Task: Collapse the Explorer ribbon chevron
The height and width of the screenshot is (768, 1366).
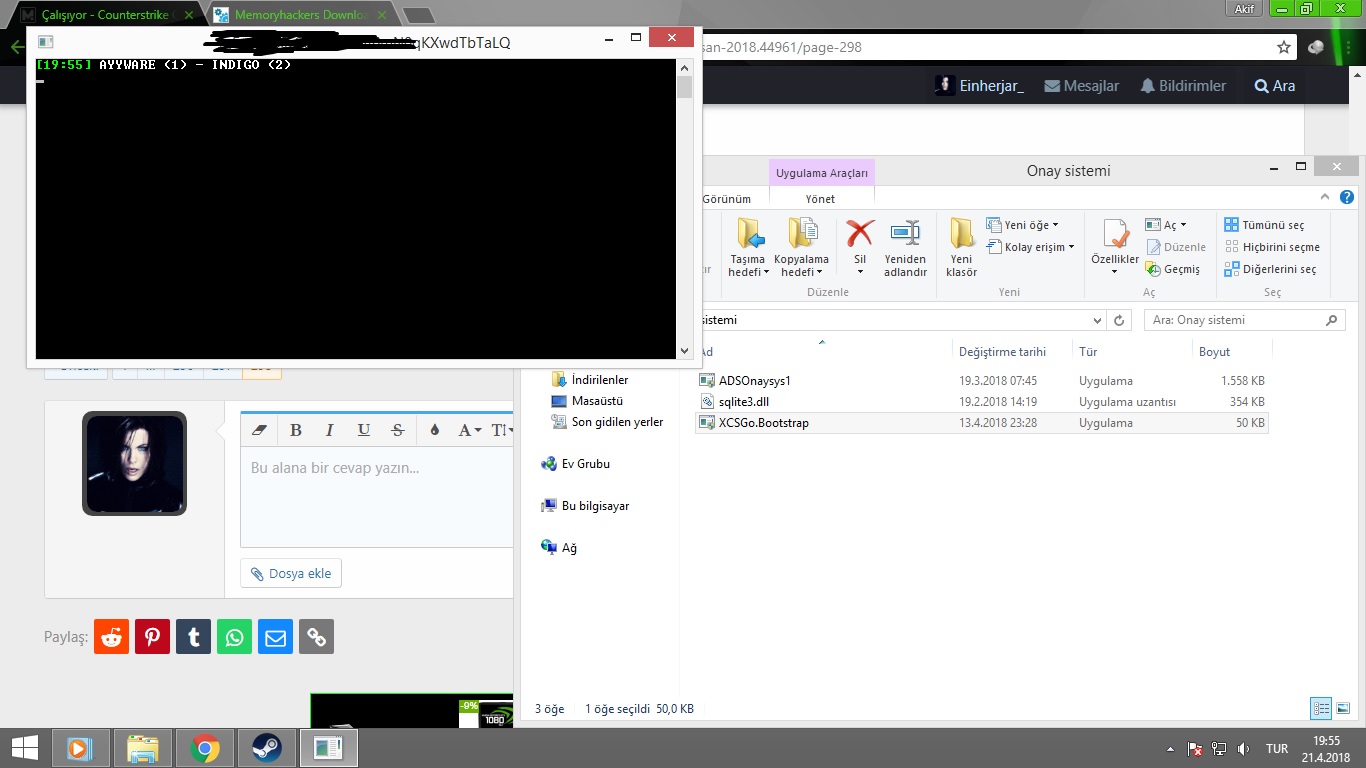Action: [1325, 198]
